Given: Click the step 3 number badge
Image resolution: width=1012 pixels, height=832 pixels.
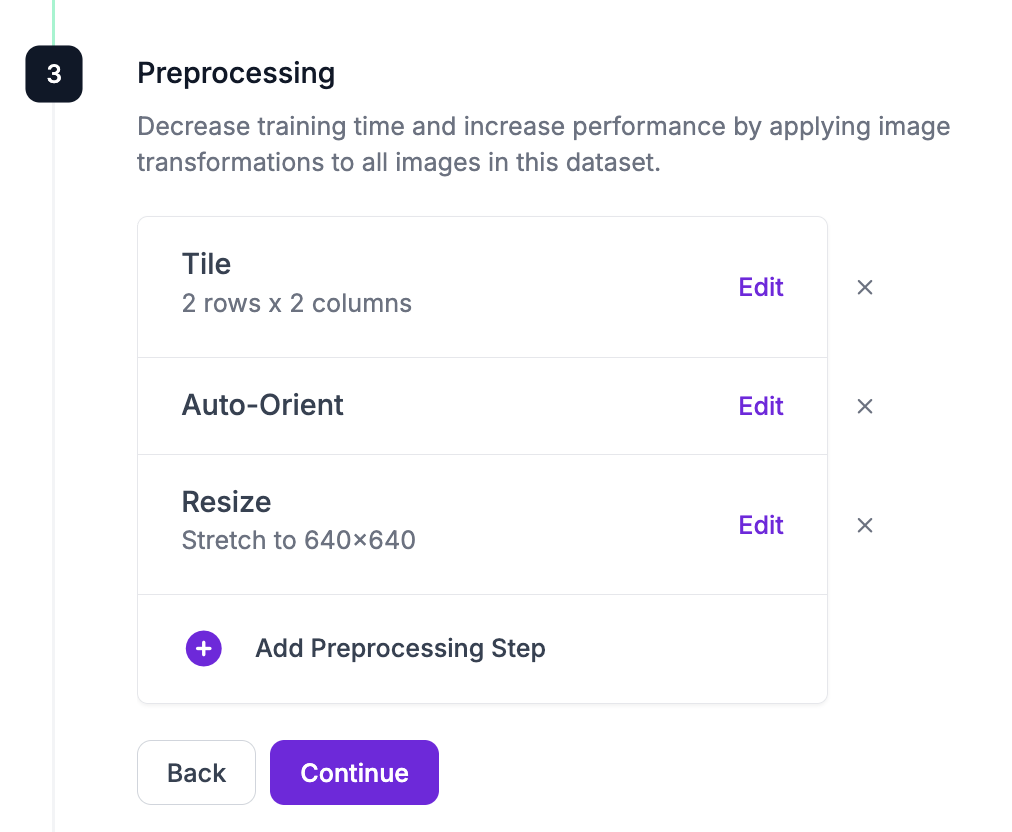Looking at the screenshot, I should [54, 74].
